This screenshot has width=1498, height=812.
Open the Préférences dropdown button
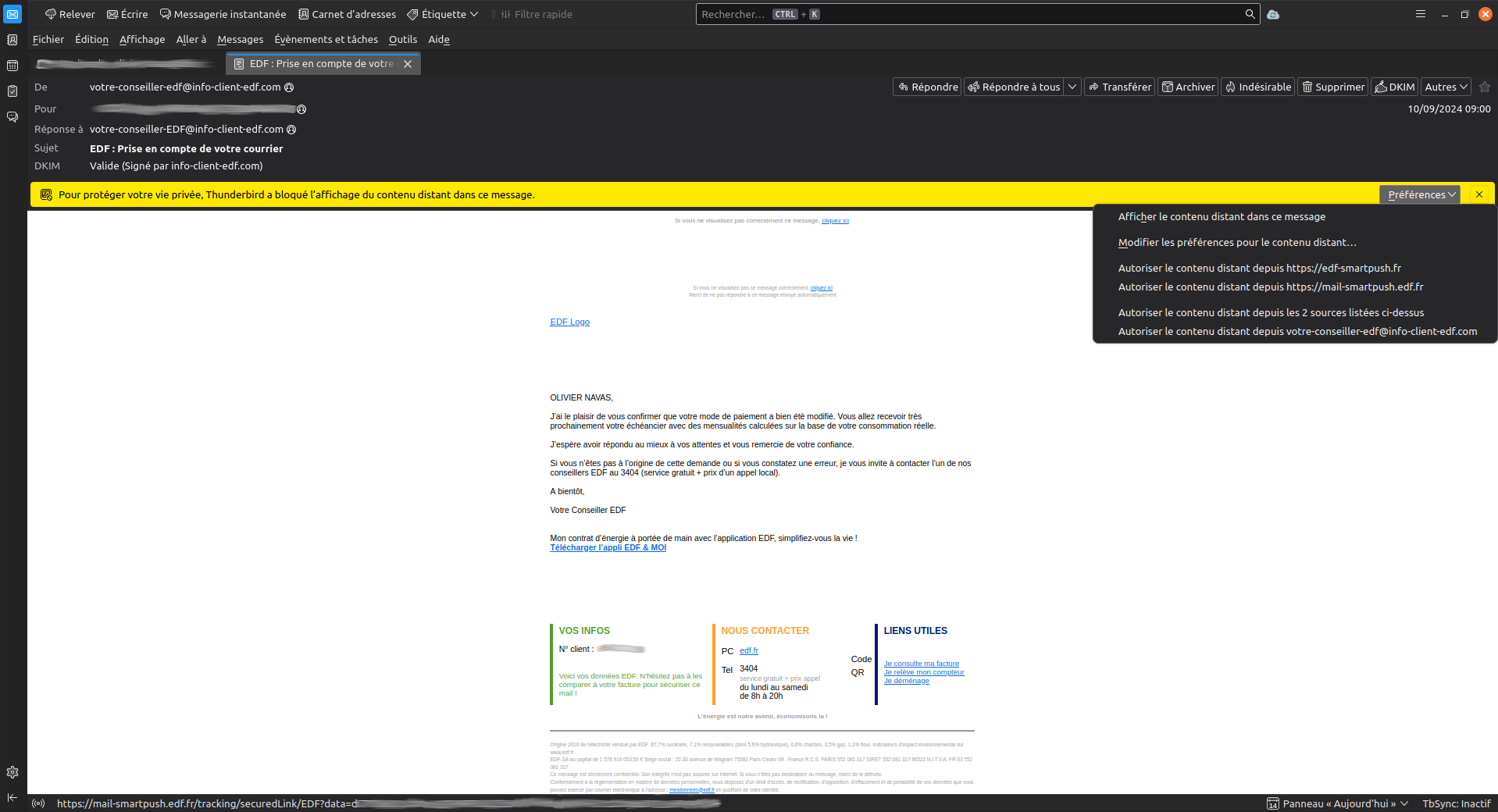click(x=1420, y=194)
